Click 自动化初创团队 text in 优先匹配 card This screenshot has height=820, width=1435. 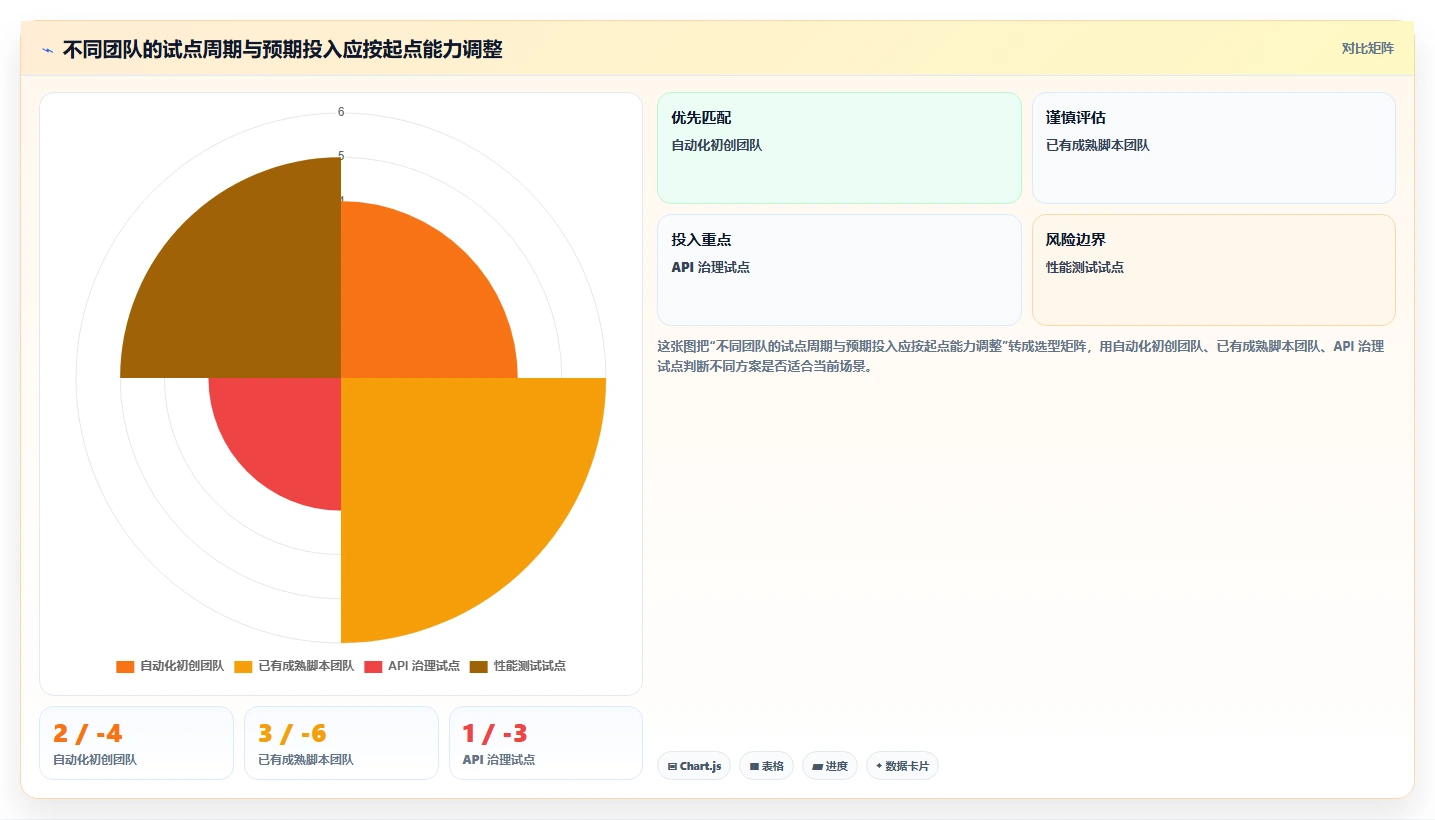coord(716,145)
